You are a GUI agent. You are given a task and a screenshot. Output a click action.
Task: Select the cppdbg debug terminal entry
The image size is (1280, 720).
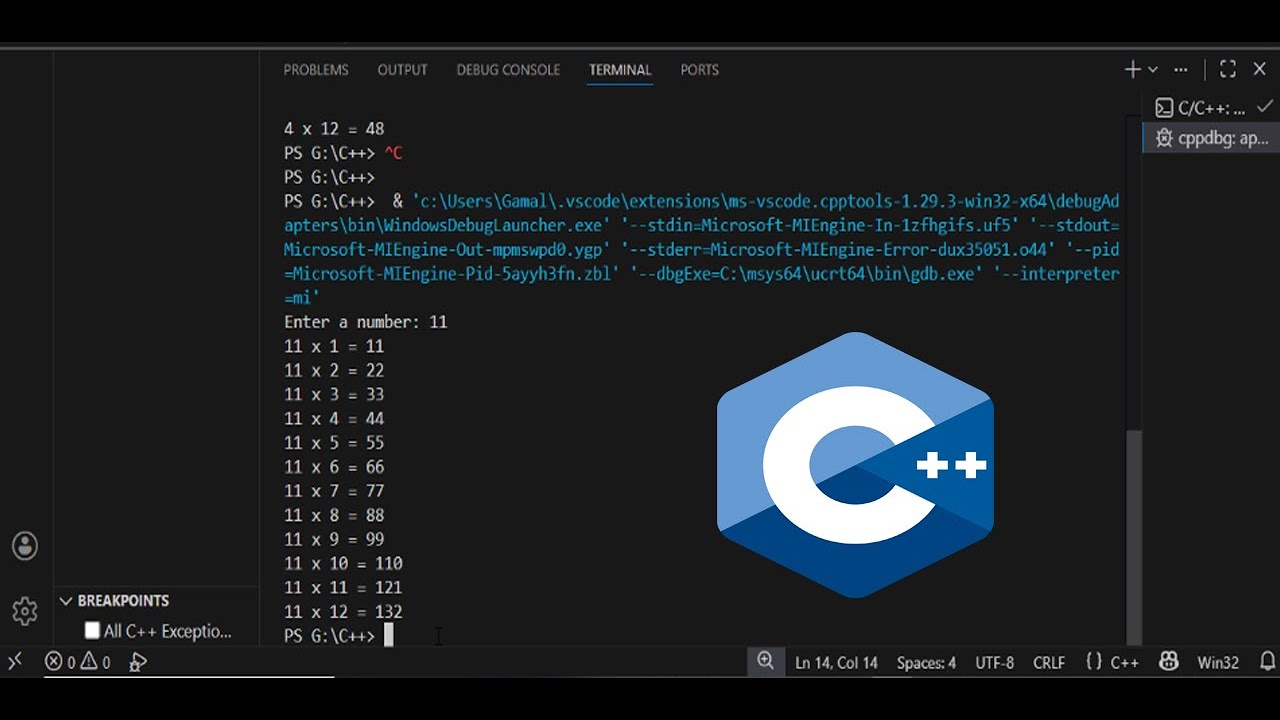click(1211, 138)
